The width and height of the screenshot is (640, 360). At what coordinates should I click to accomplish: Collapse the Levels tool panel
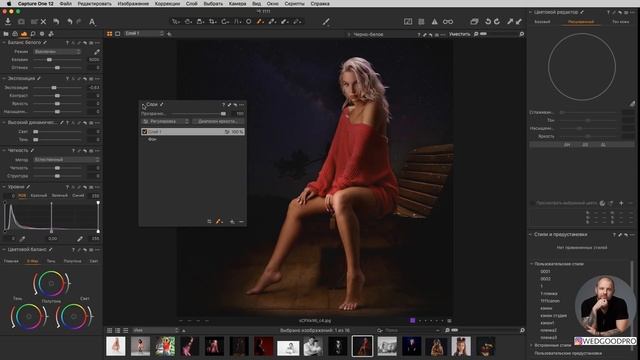[4, 187]
